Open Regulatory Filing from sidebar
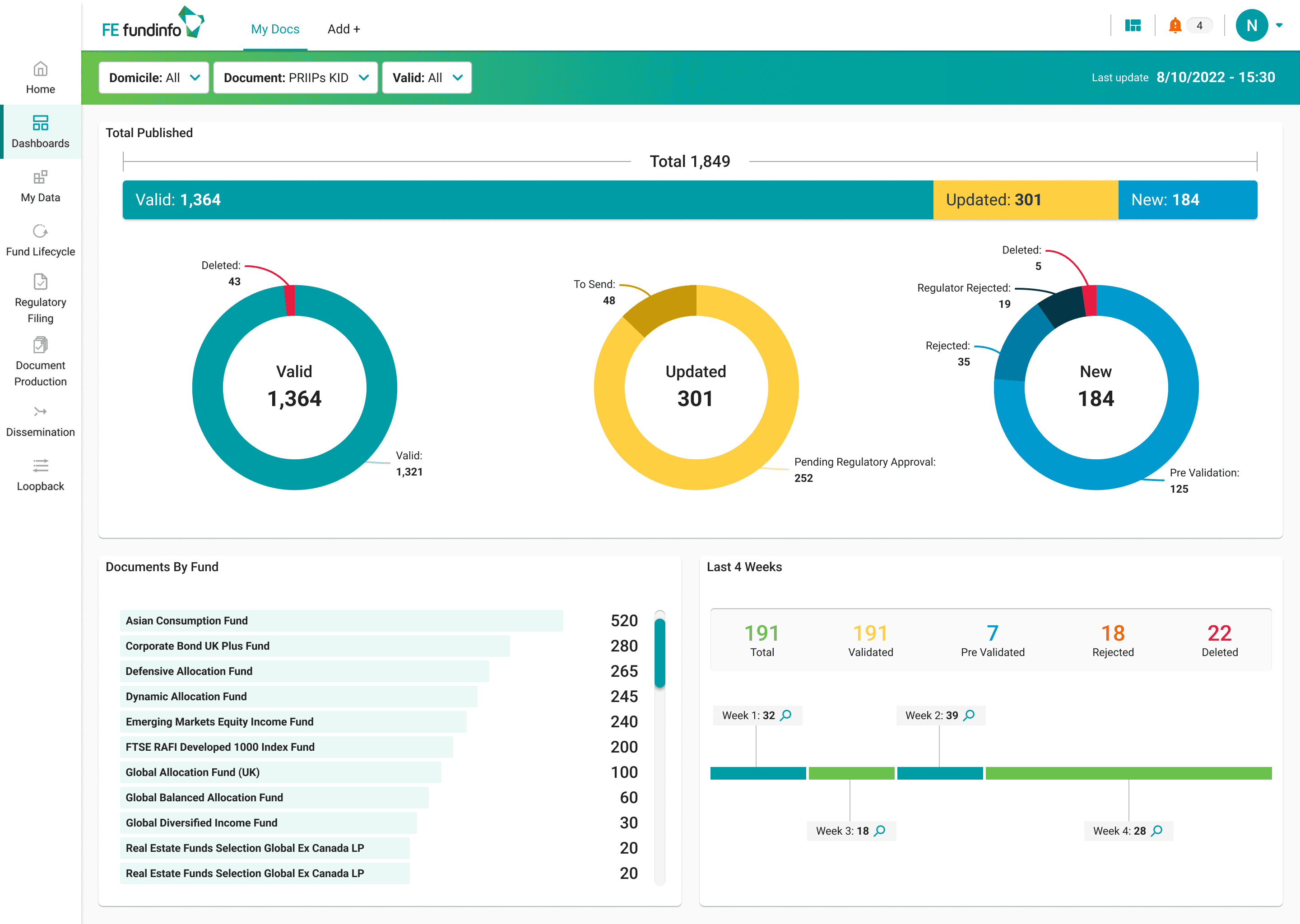1300x924 pixels. pyautogui.click(x=40, y=282)
